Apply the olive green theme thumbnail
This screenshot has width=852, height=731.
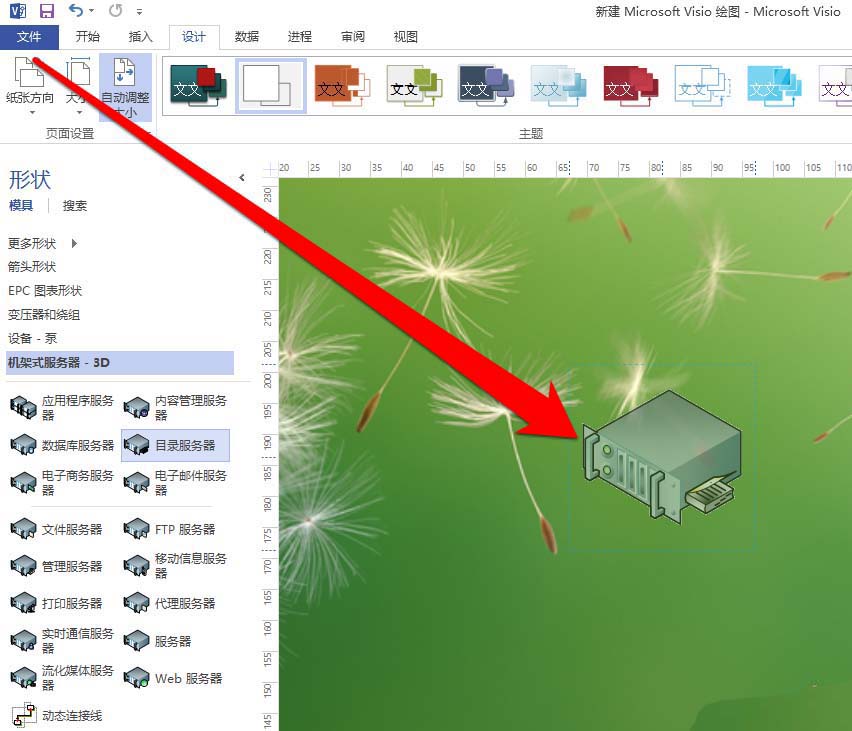(415, 86)
